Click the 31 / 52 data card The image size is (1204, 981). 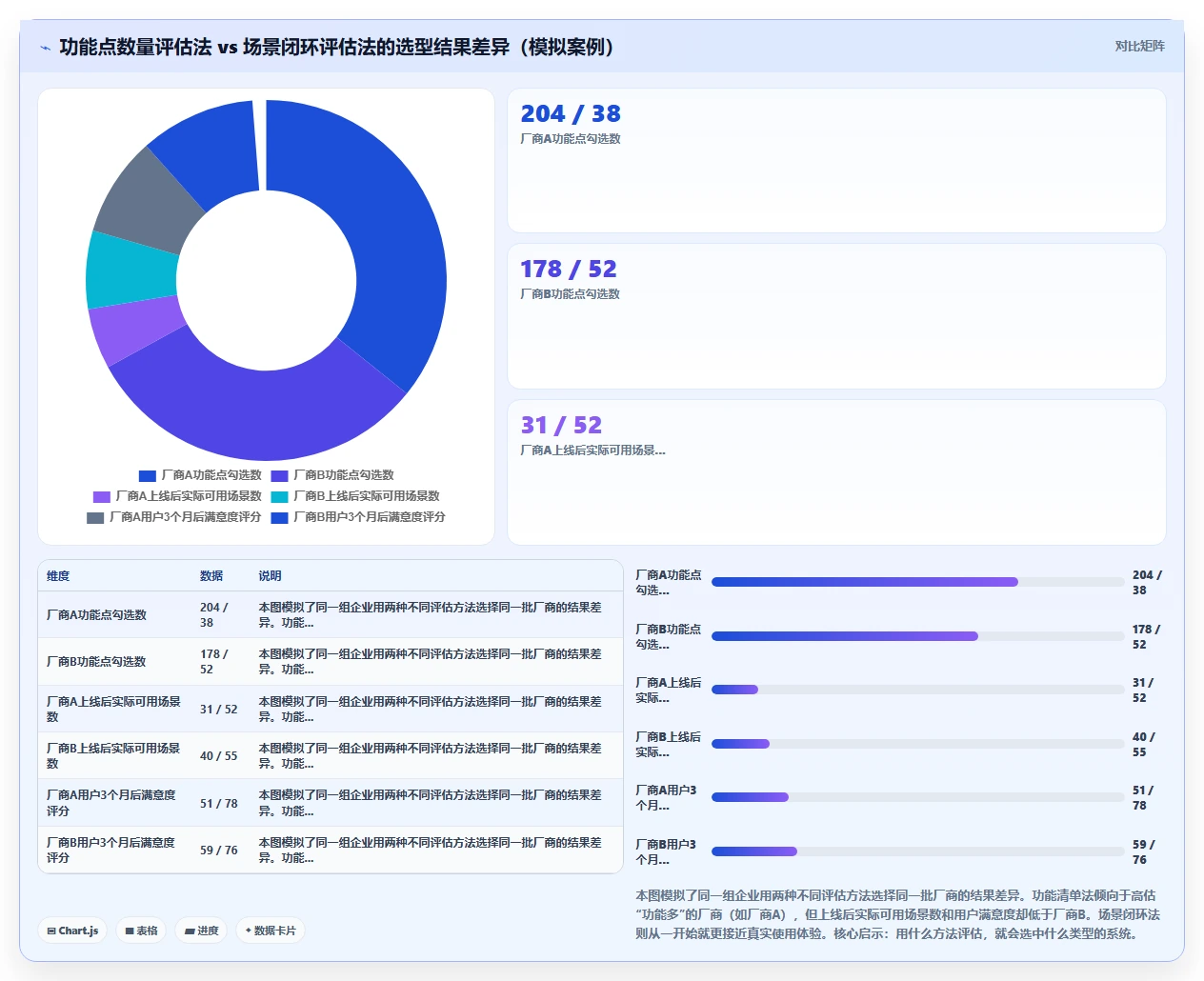point(836,472)
